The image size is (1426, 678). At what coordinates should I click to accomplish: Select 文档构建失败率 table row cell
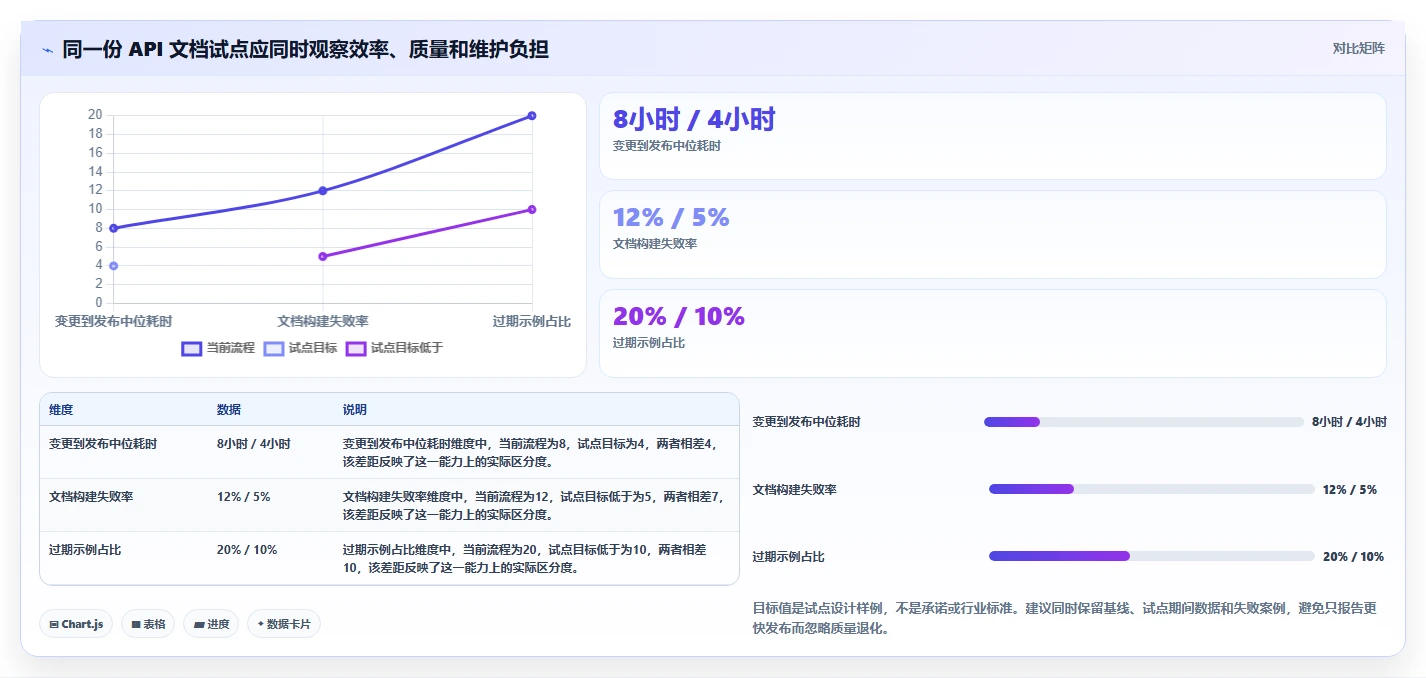coord(91,496)
